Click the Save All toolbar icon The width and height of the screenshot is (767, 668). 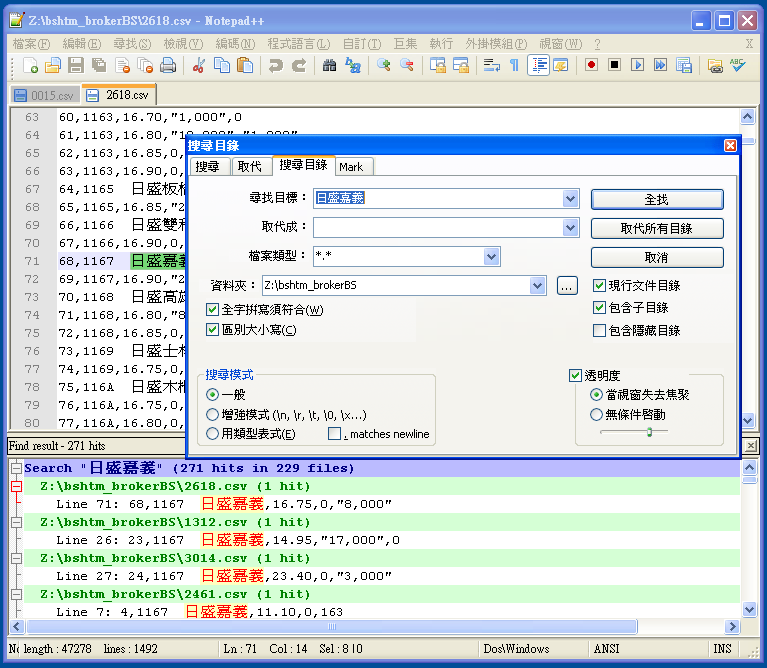point(99,66)
